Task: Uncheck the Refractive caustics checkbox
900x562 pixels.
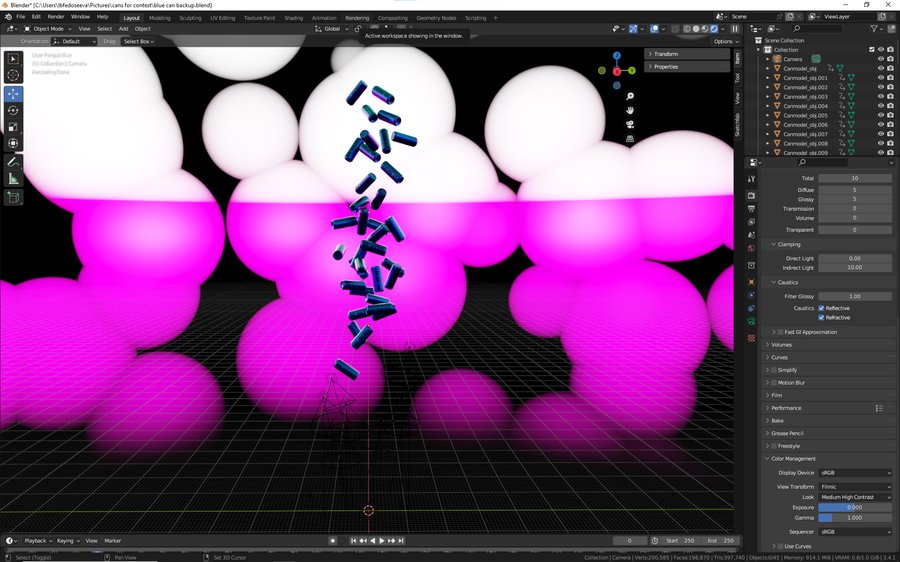Action: 822,318
